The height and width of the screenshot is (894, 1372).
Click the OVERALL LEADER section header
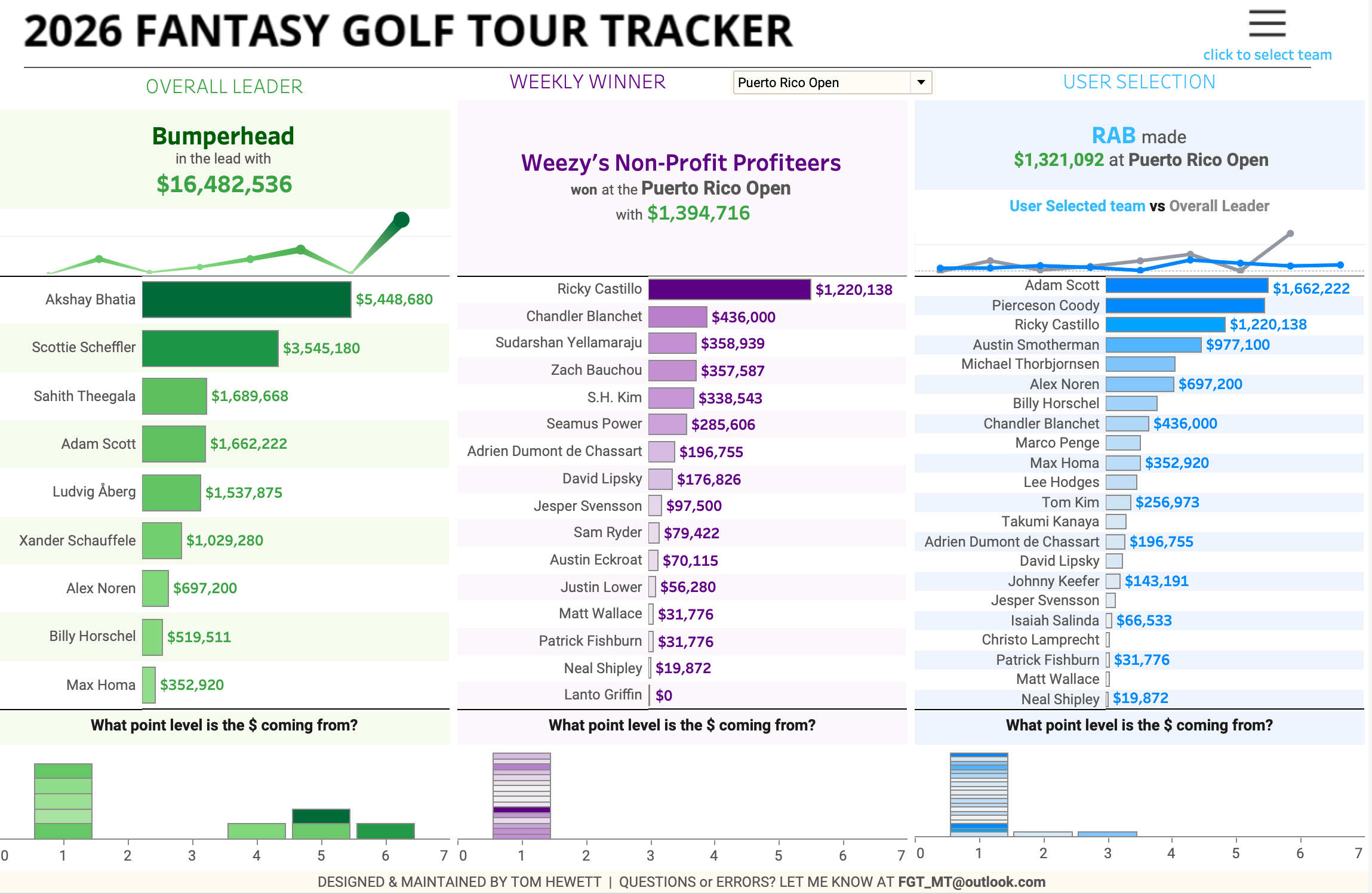pos(224,87)
